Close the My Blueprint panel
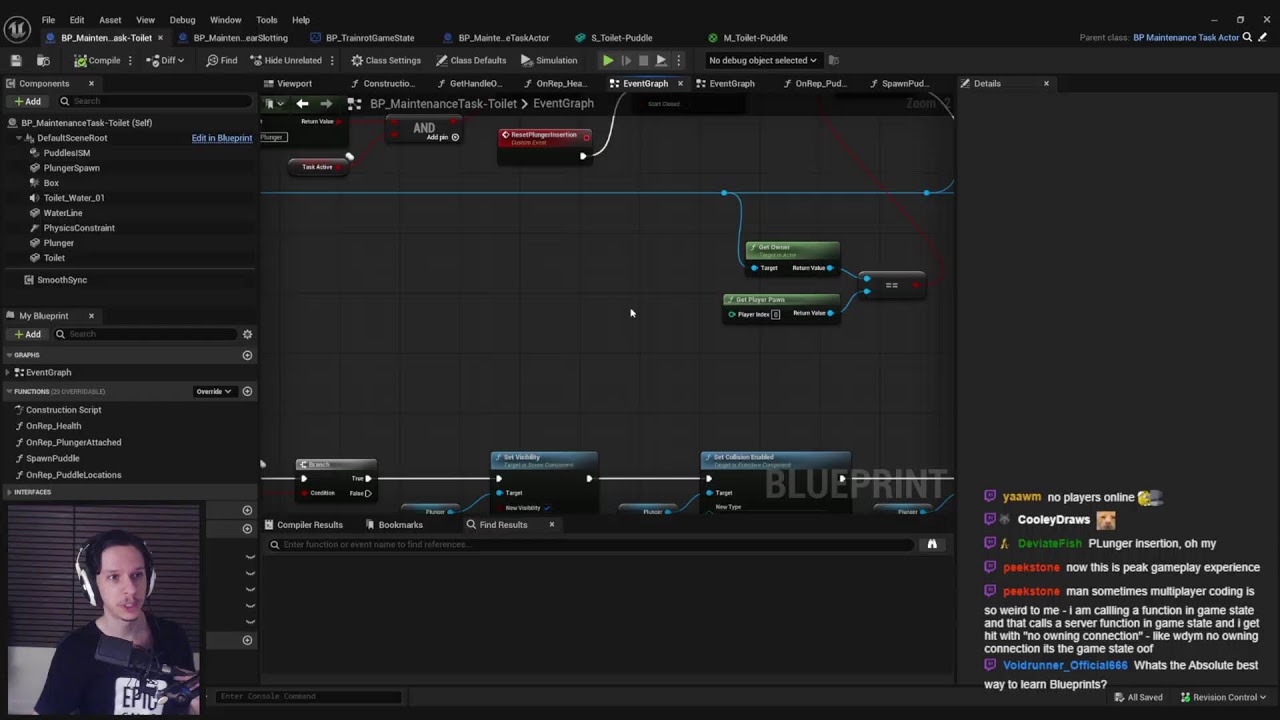The width and height of the screenshot is (1280, 720). tap(91, 316)
